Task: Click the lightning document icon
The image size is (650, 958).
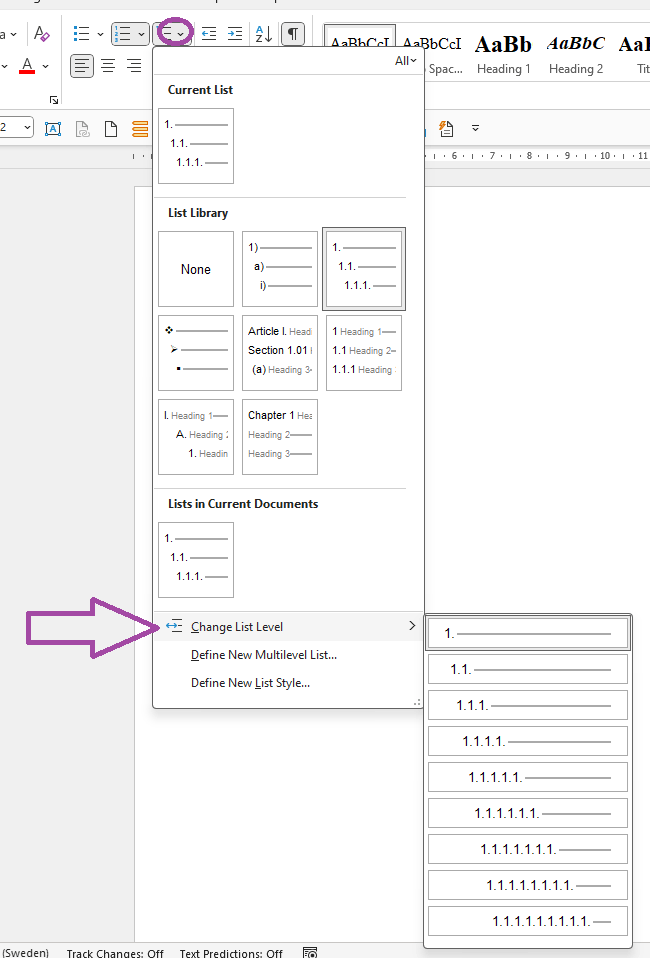Action: [x=446, y=128]
